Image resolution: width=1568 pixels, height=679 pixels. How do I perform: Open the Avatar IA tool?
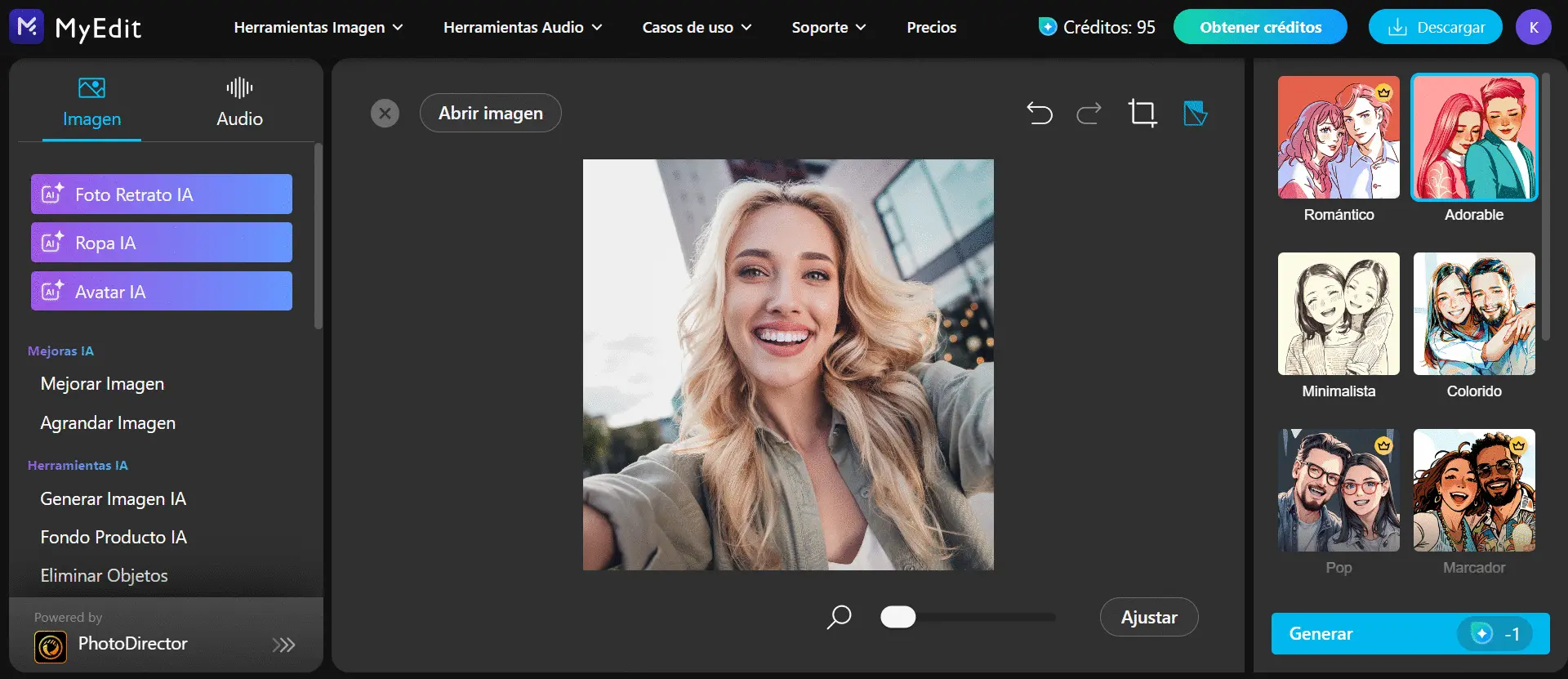(162, 292)
